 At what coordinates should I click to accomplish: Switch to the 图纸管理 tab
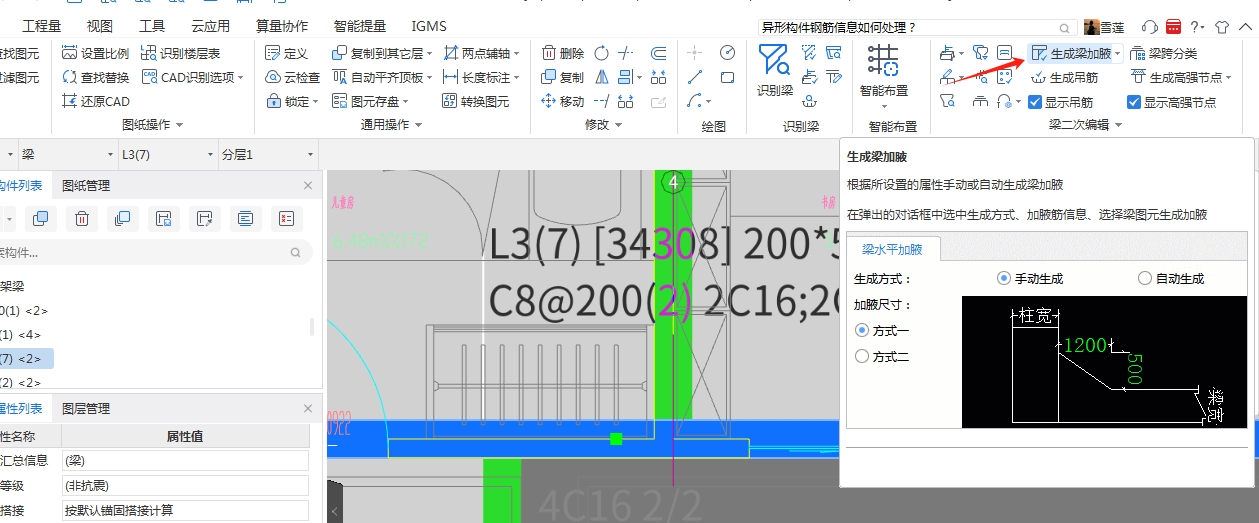pos(86,185)
